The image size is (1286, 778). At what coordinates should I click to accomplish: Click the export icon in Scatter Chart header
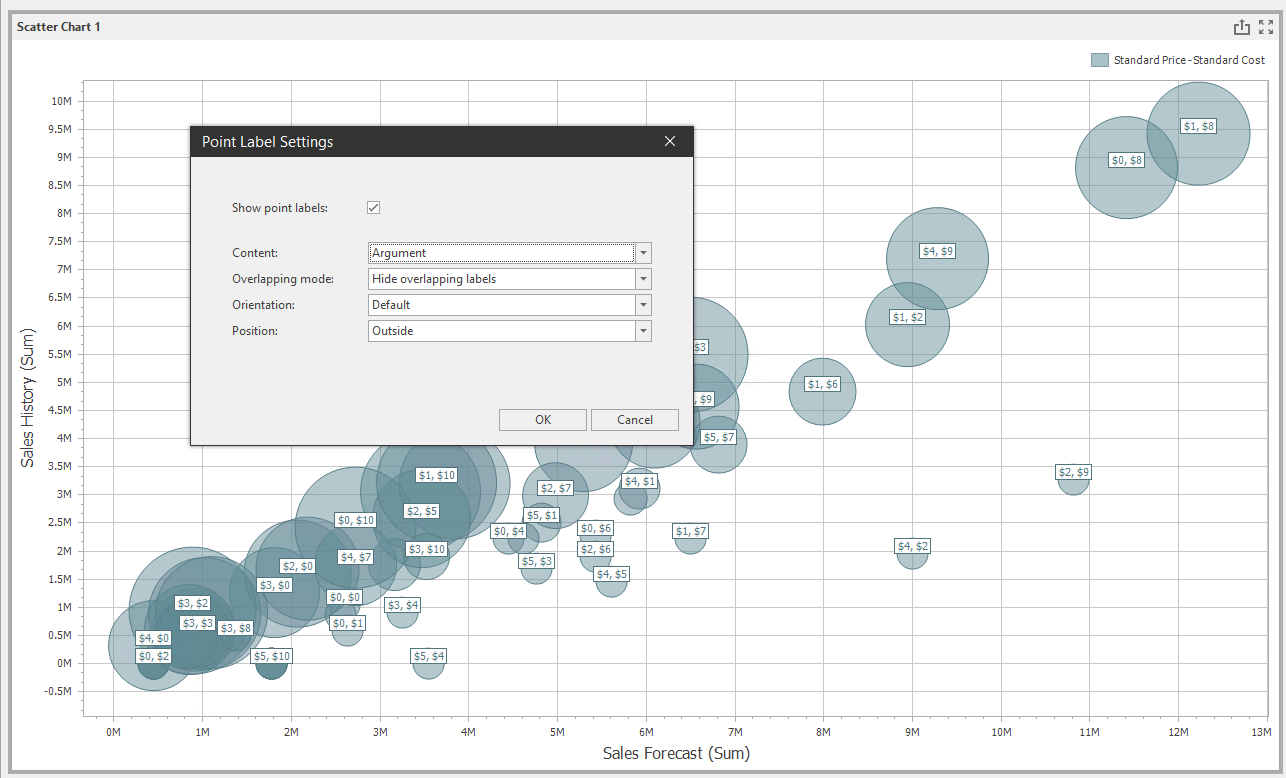(x=1242, y=27)
